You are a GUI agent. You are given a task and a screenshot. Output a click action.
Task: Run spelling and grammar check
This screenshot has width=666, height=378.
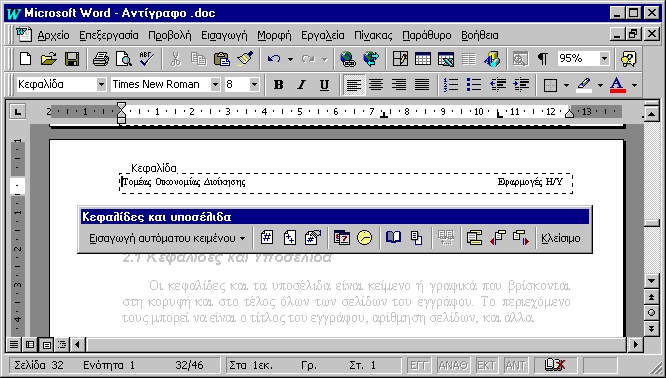pyautogui.click(x=147, y=59)
